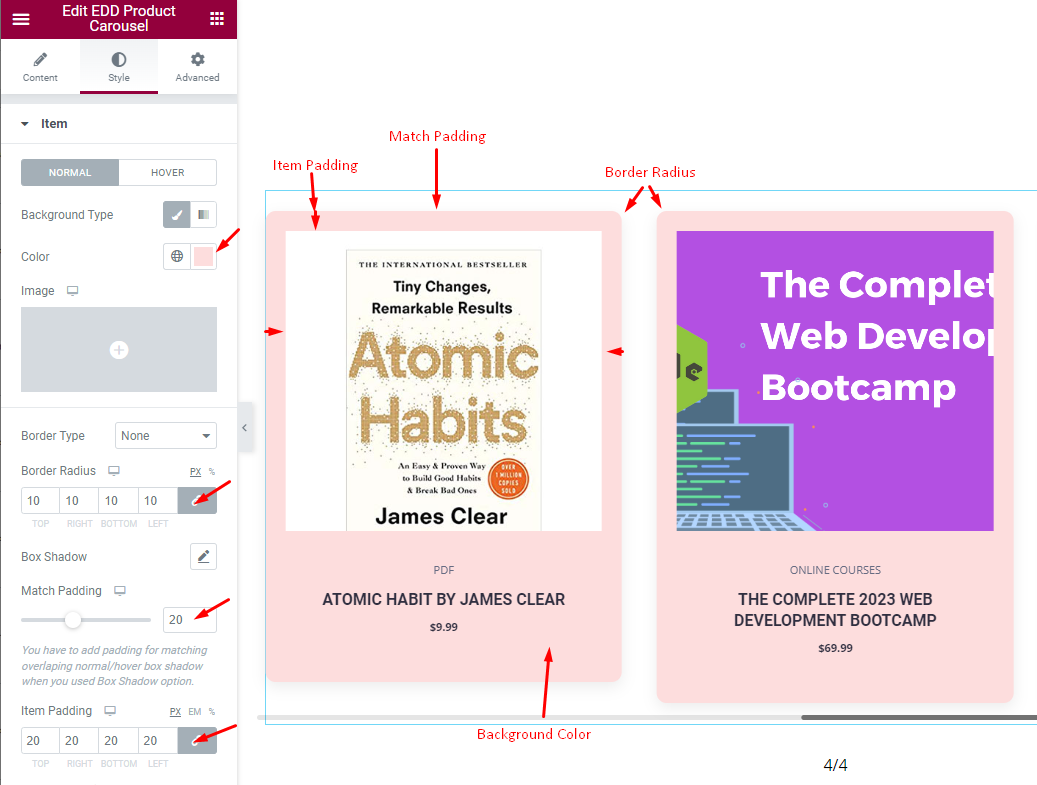Screen dimensions: 1037x785
Task: Select the Normal state button
Action: coord(70,173)
